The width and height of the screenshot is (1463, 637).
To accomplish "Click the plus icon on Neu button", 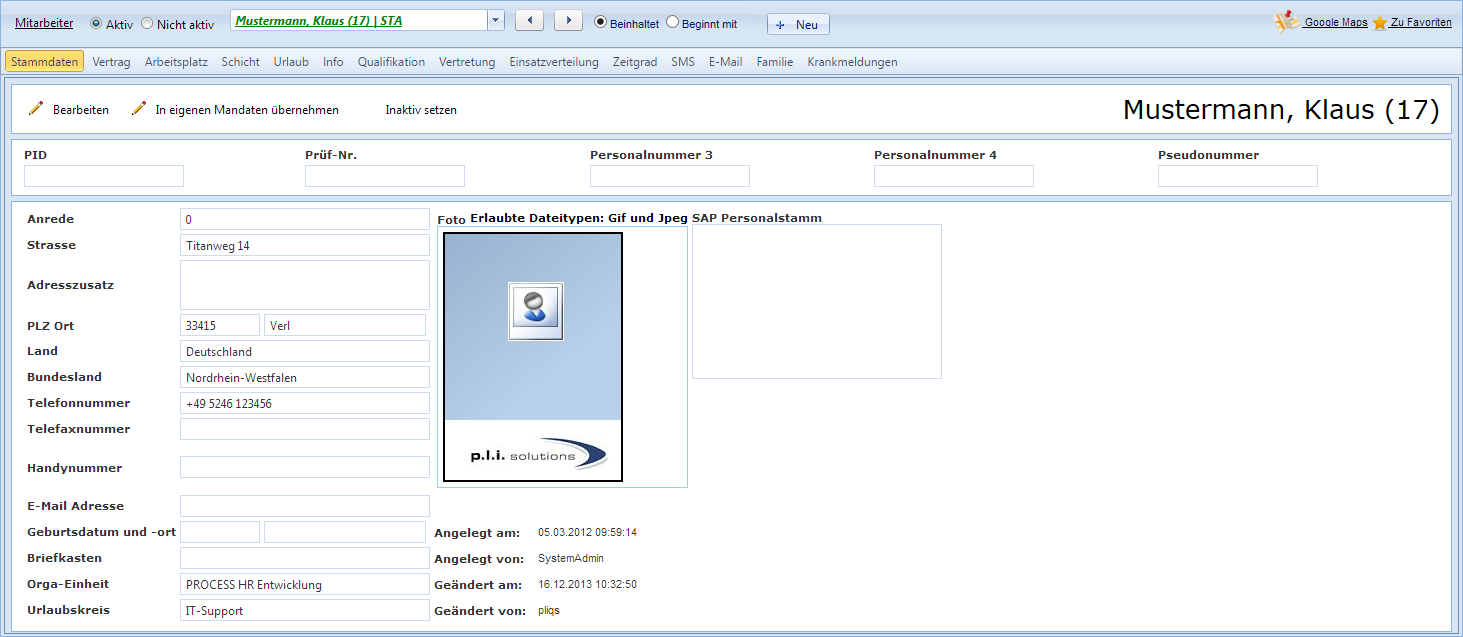I will (x=780, y=24).
